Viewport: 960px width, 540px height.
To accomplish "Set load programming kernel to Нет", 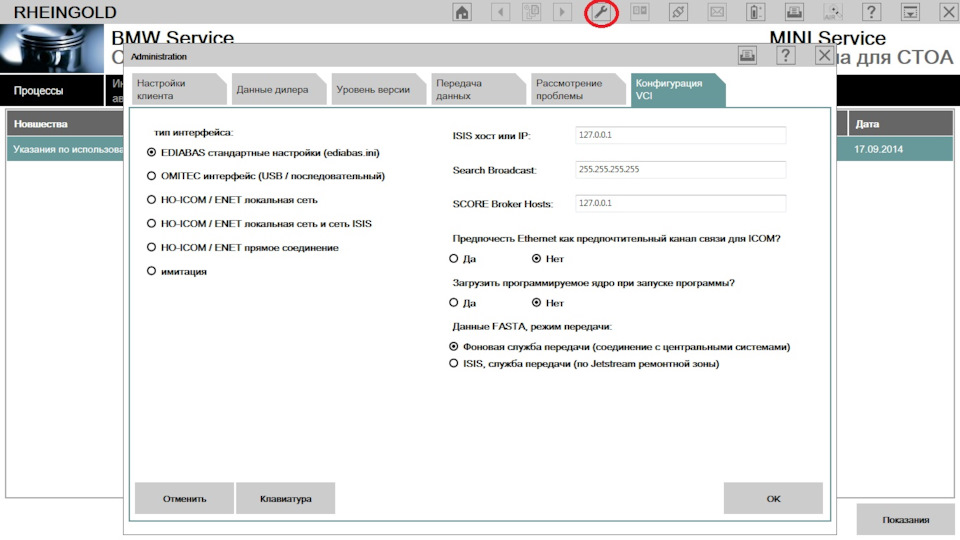I will (548, 302).
